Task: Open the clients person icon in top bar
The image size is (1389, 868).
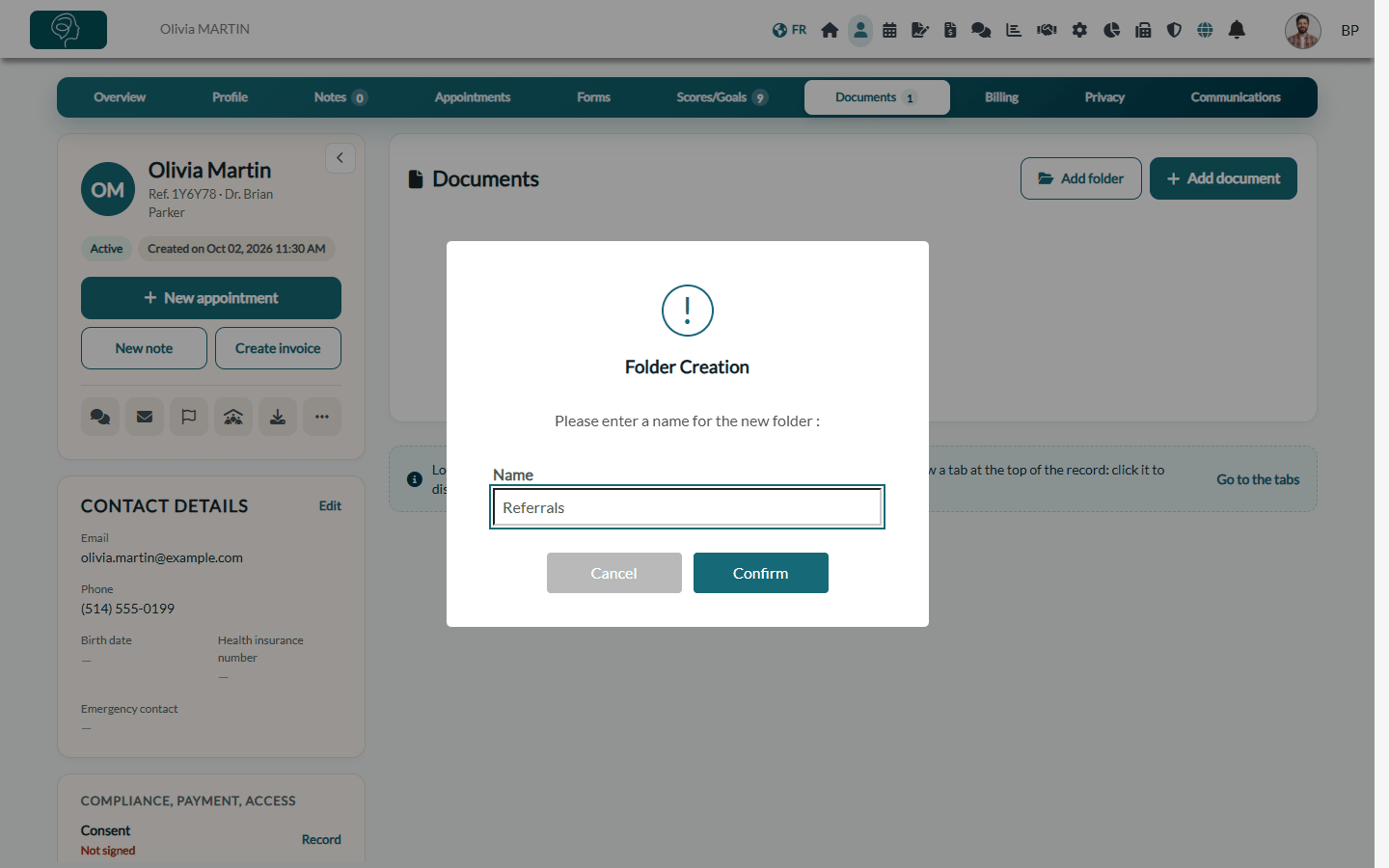Action: click(860, 30)
